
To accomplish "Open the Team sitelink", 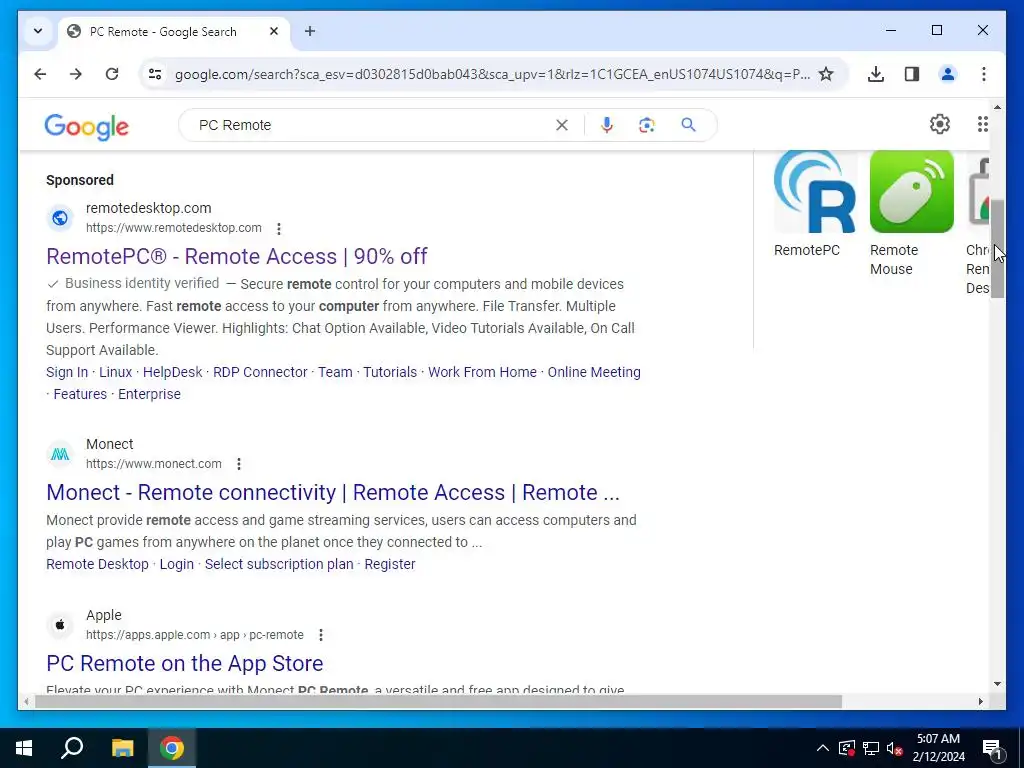I will [x=335, y=372].
